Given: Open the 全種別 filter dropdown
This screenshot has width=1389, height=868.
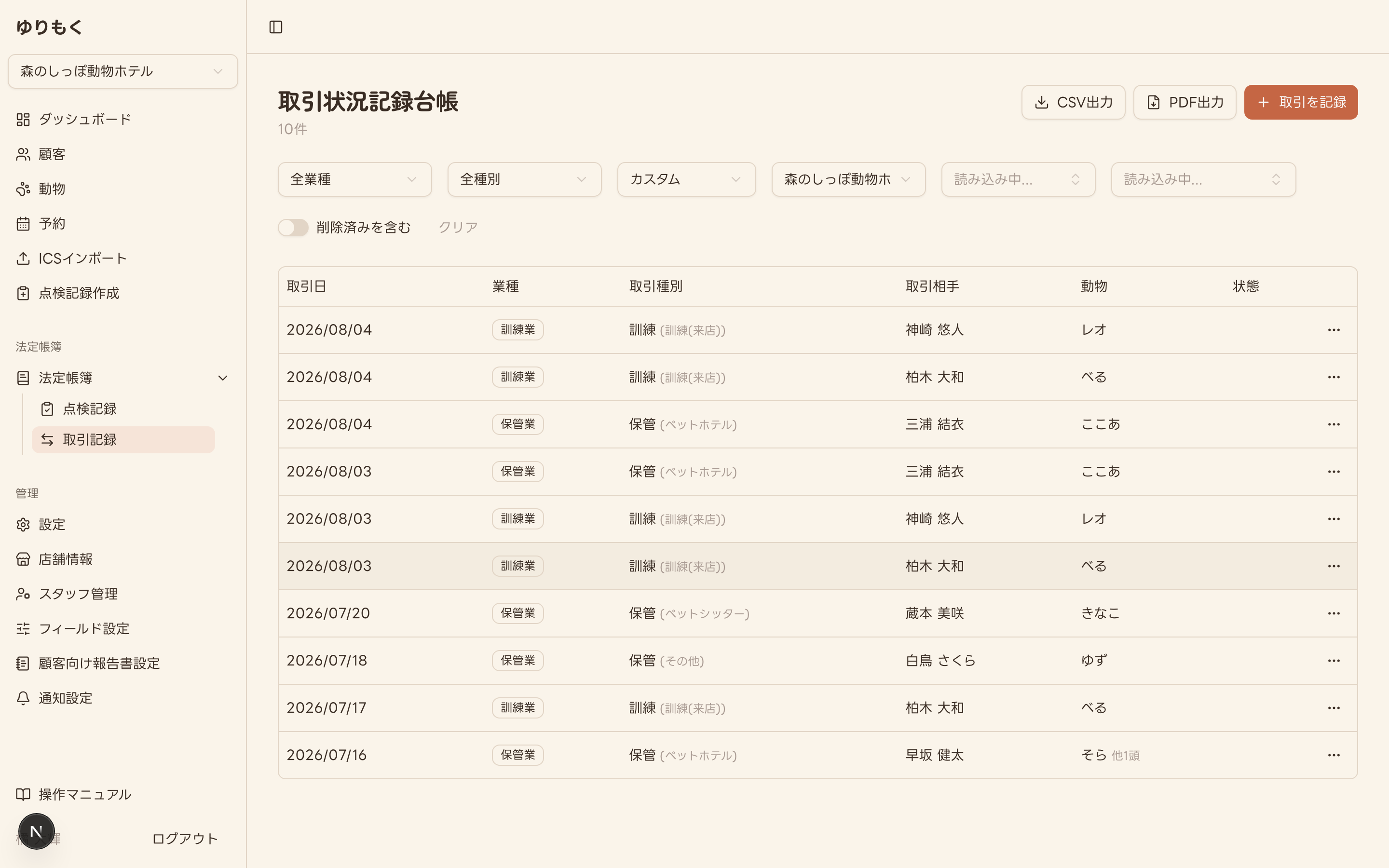Looking at the screenshot, I should pos(525,179).
